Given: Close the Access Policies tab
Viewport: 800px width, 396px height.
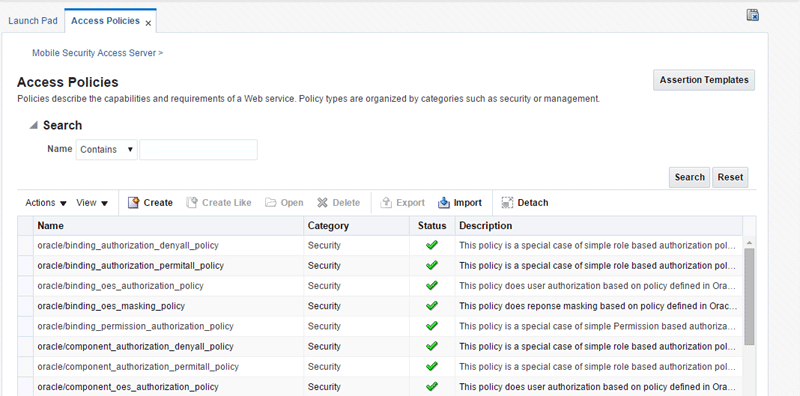Looking at the screenshot, I should click(x=148, y=23).
